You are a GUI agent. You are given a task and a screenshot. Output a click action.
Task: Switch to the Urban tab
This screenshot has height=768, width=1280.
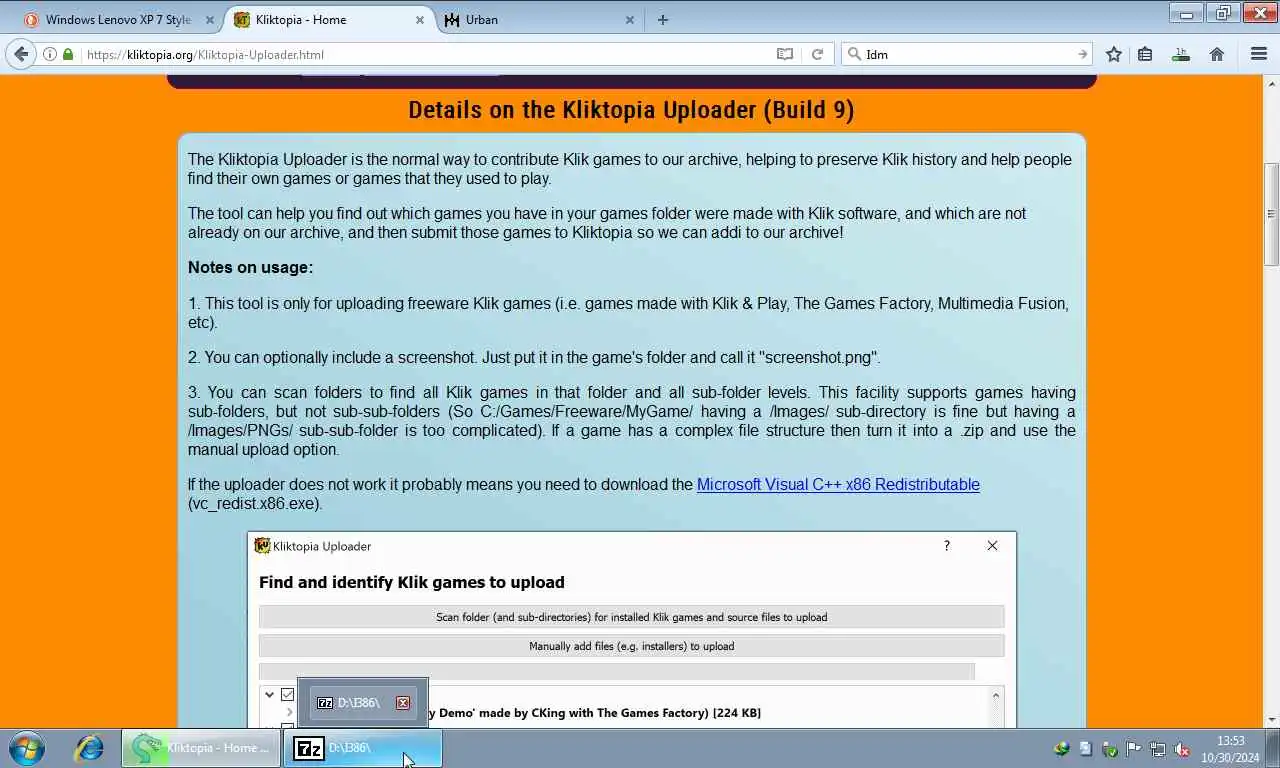(x=540, y=19)
